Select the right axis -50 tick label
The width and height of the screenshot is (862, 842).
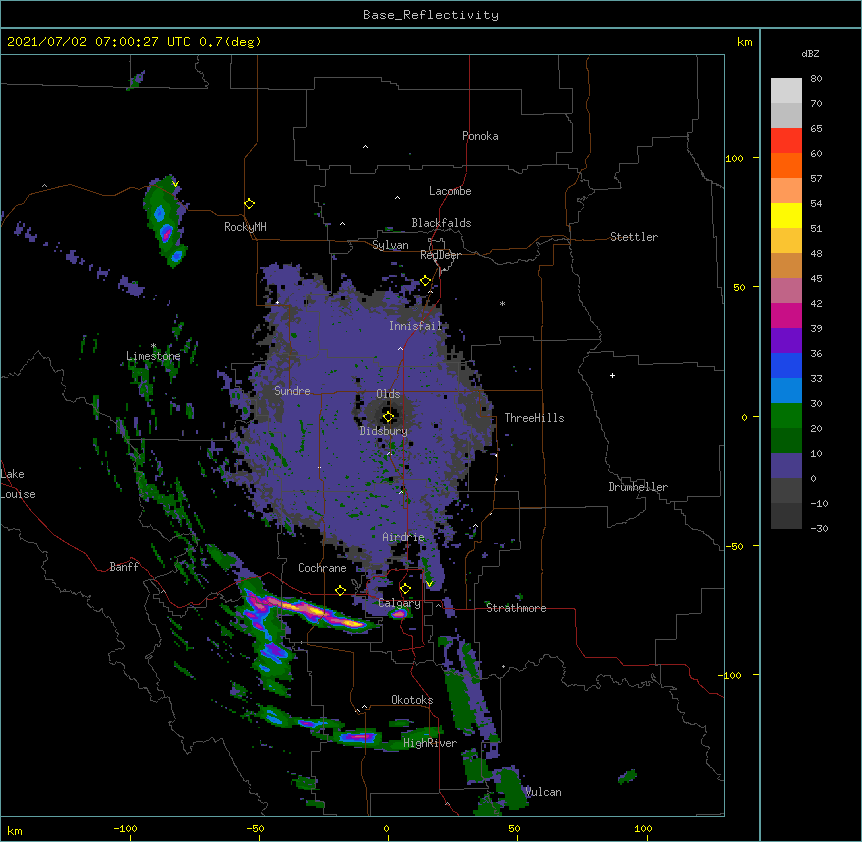point(734,546)
